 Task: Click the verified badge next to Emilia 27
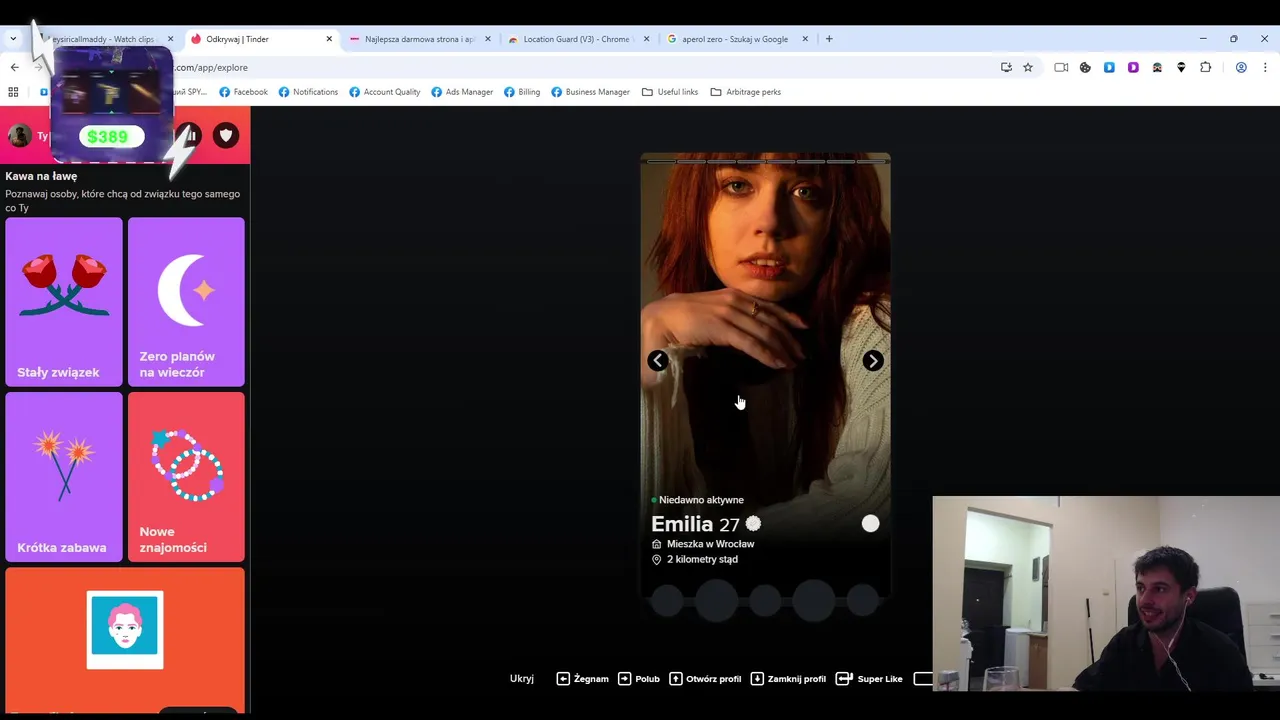click(753, 523)
